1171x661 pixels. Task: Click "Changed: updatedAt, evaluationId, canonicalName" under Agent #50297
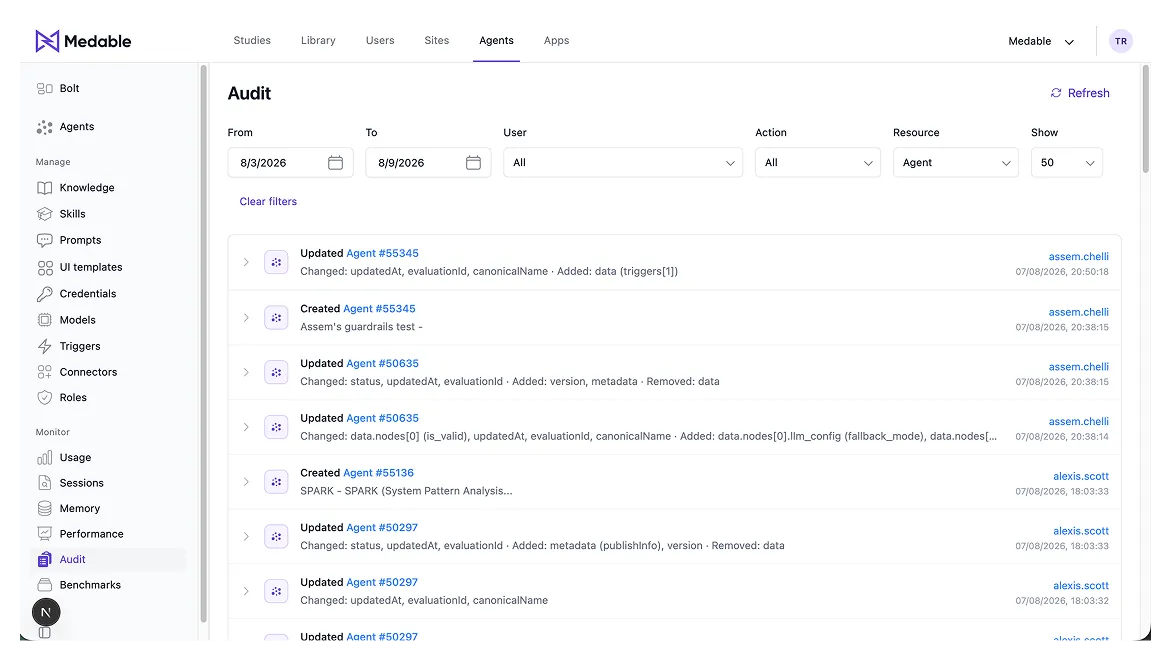coord(424,601)
